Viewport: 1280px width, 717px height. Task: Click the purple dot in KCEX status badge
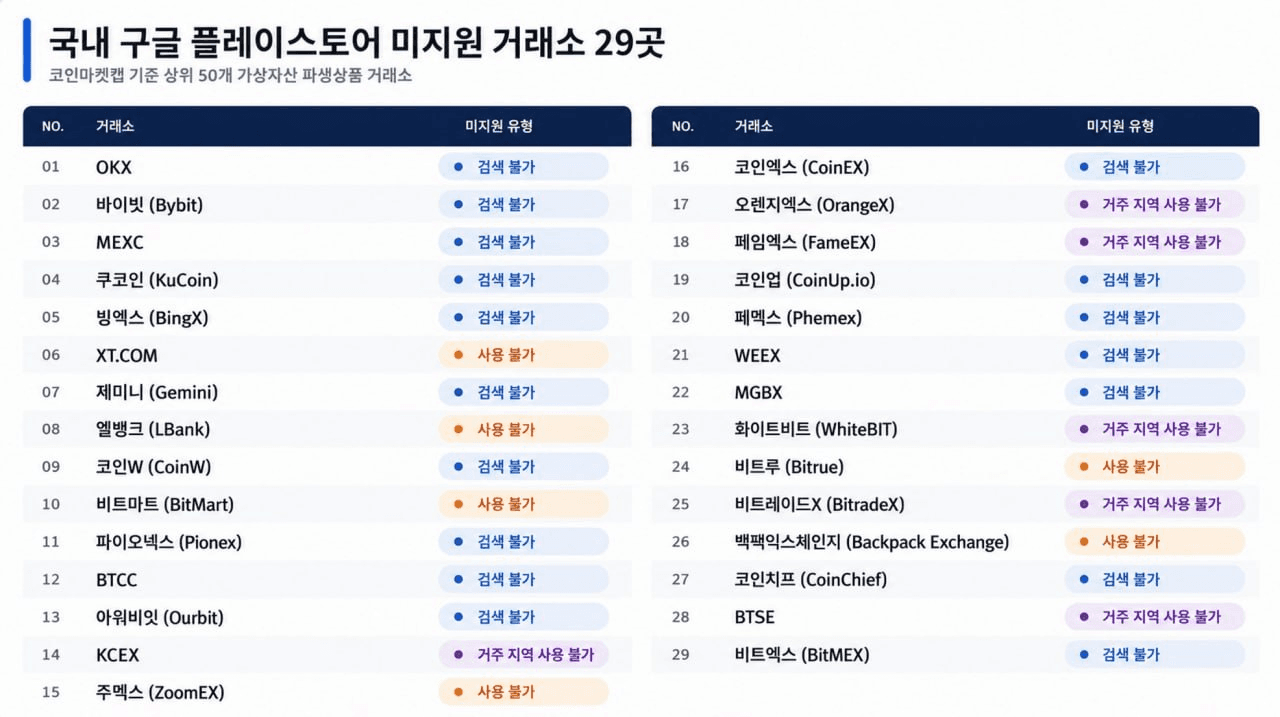[x=458, y=655]
